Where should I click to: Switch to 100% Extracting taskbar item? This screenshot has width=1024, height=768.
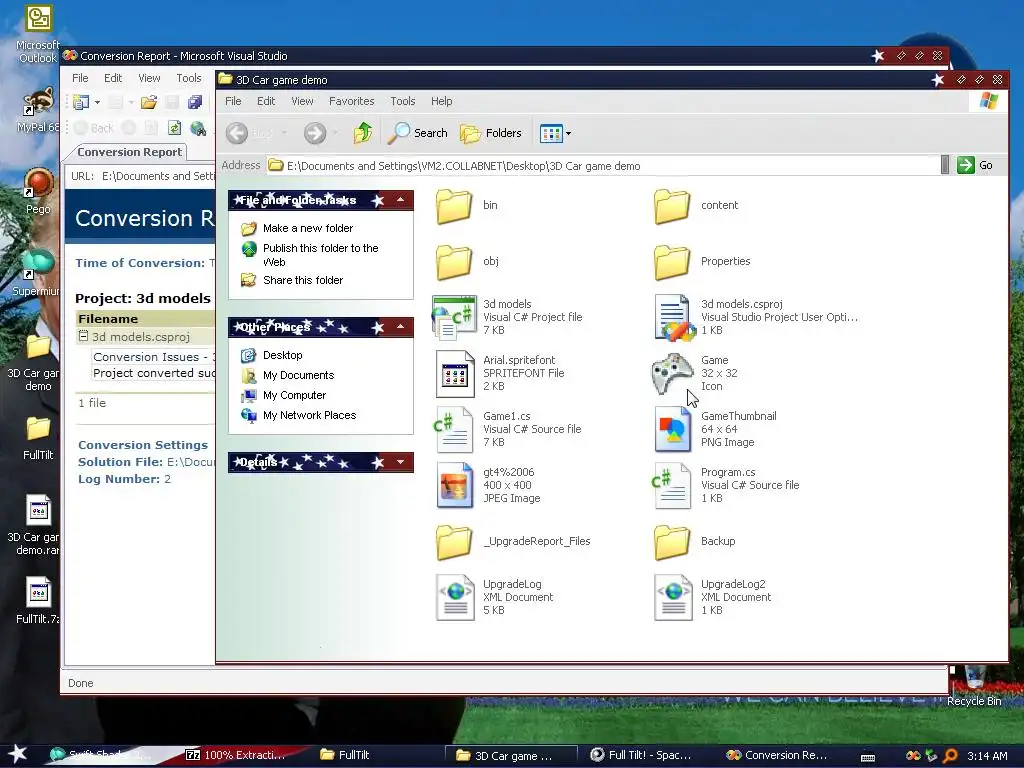(236, 755)
